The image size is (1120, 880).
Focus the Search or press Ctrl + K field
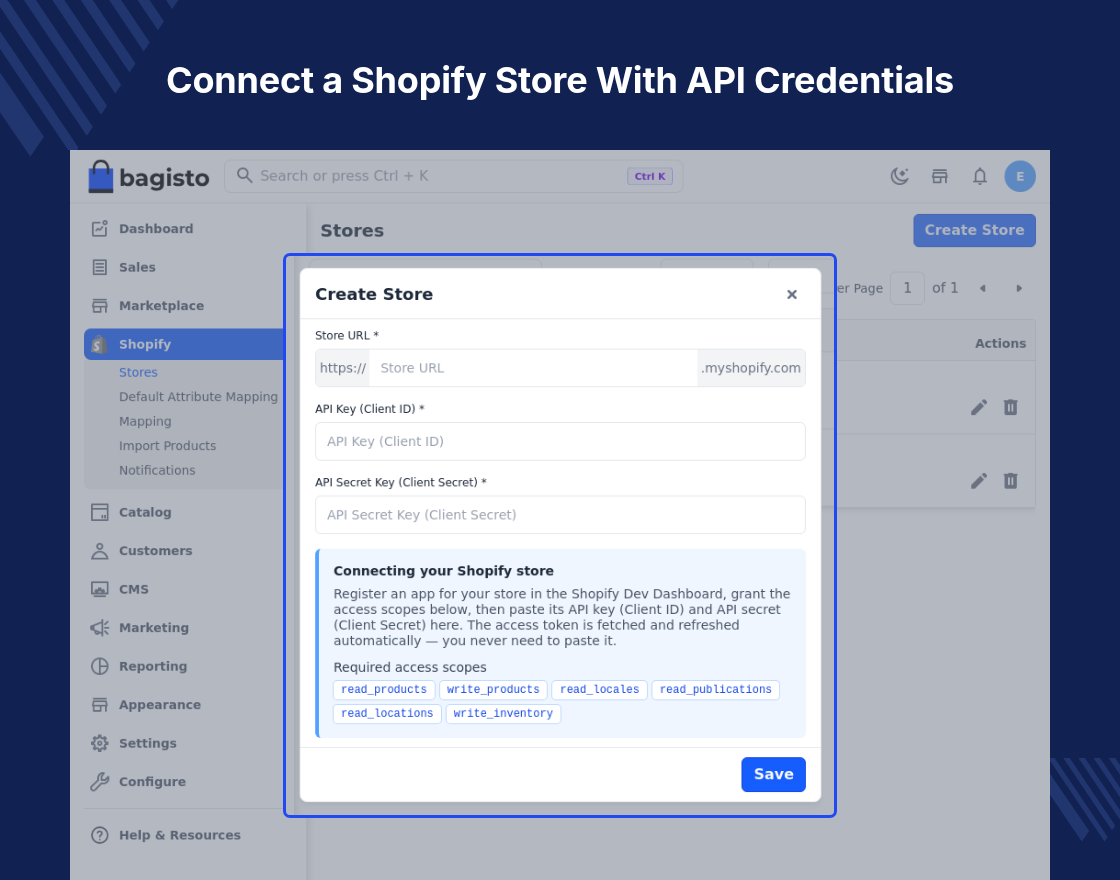coord(454,176)
